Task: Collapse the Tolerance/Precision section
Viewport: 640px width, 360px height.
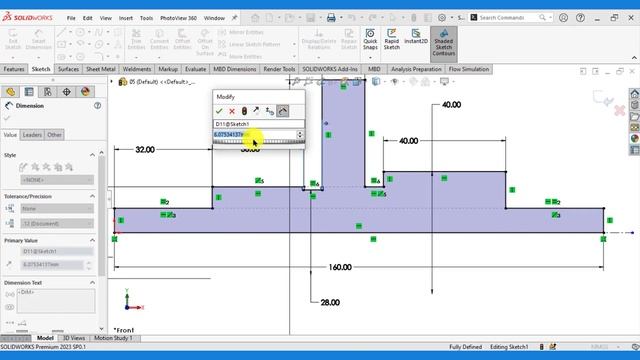Action: [92, 196]
